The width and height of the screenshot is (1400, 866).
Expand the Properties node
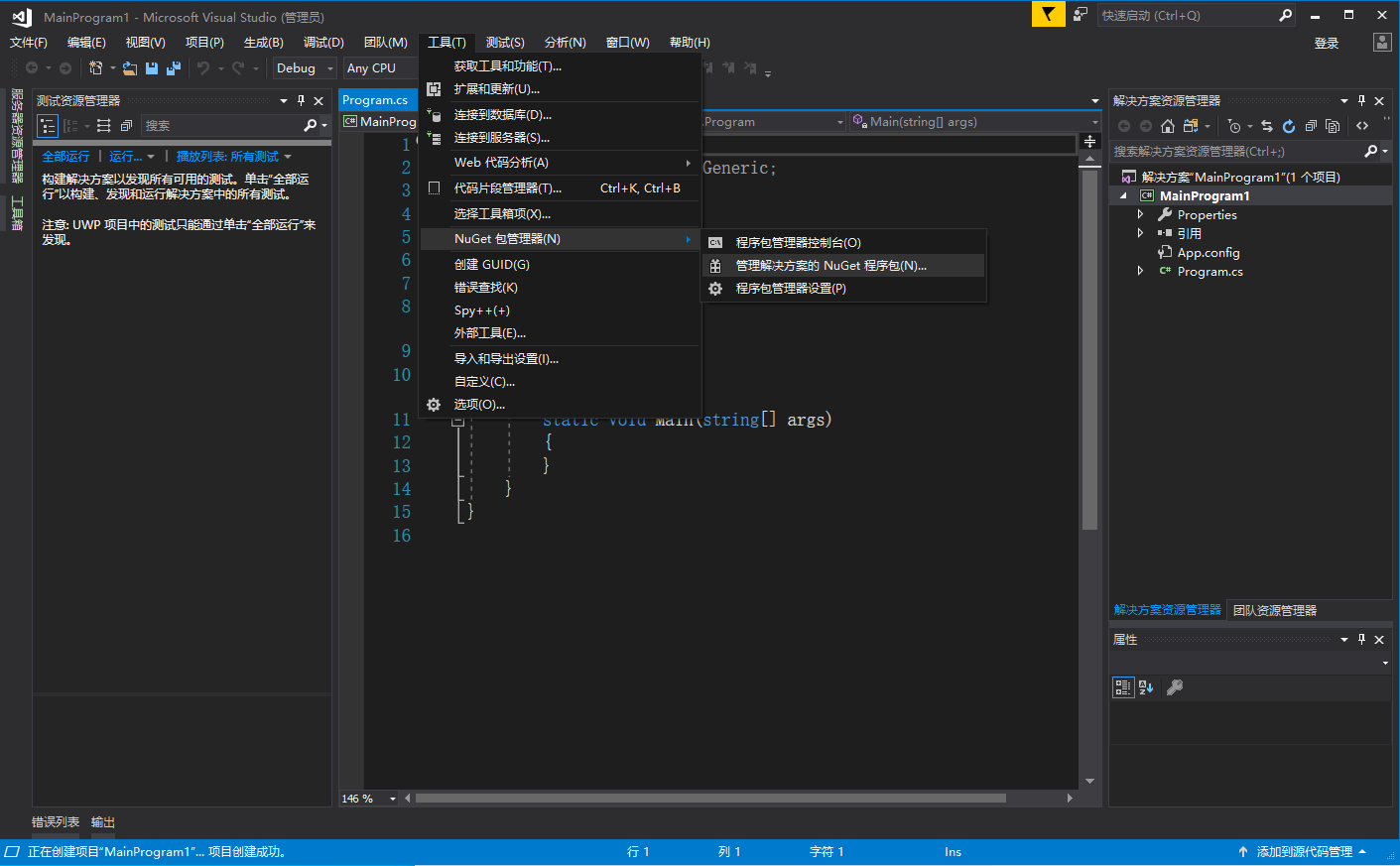(1140, 214)
